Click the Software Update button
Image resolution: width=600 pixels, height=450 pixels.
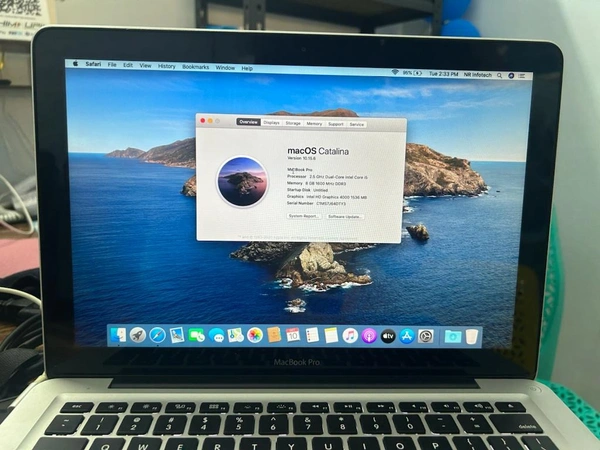click(x=345, y=216)
